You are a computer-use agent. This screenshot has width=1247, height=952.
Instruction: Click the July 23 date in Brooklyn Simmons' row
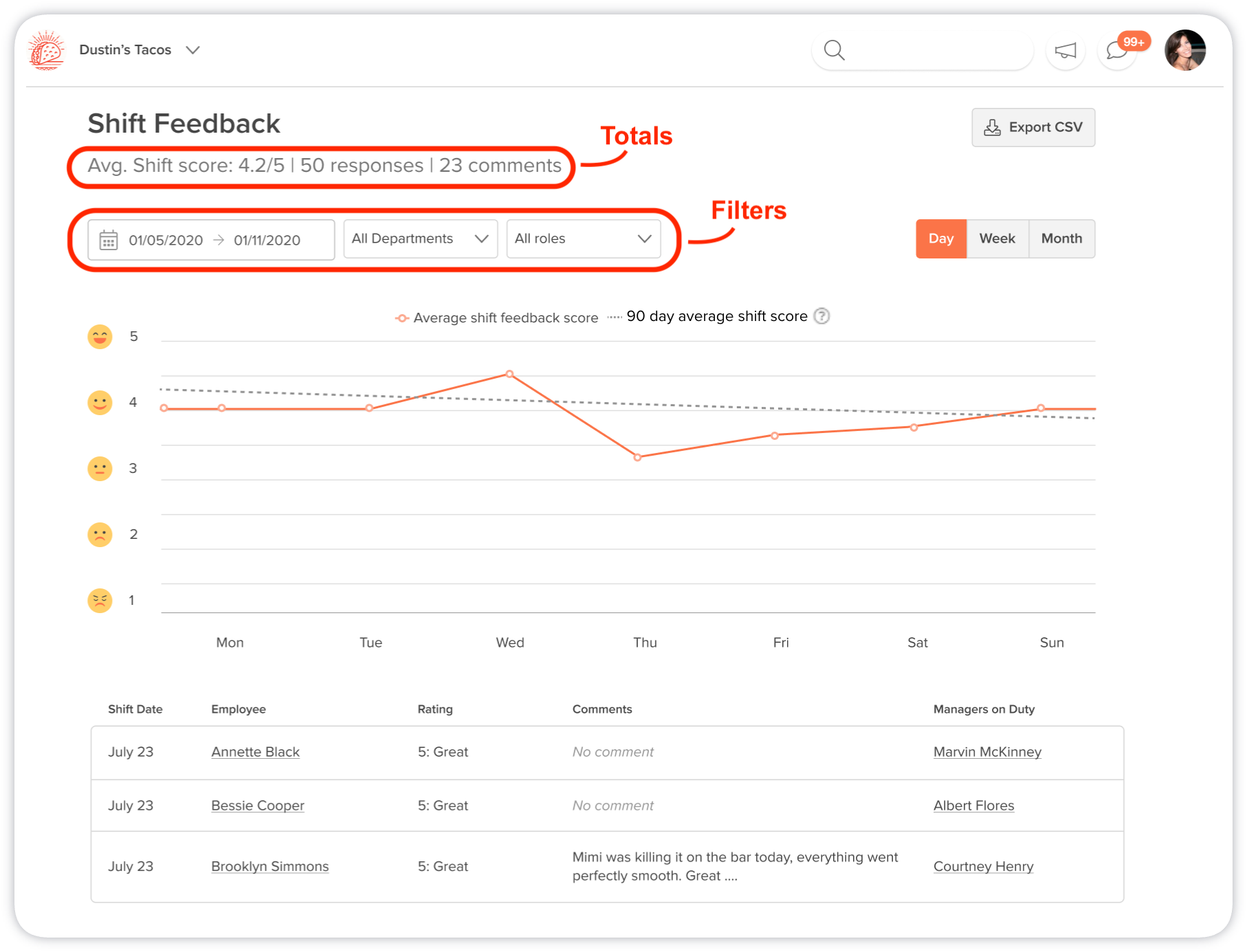(131, 867)
